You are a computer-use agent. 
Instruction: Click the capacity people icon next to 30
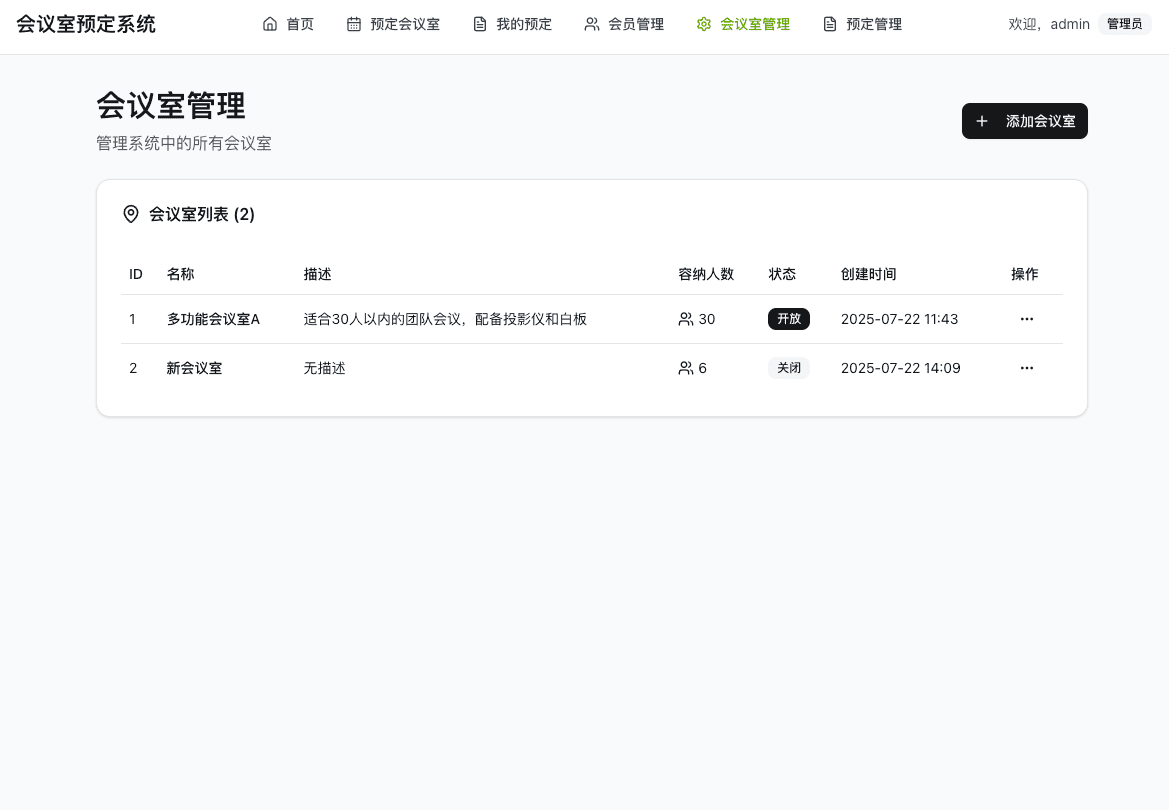[x=686, y=319]
